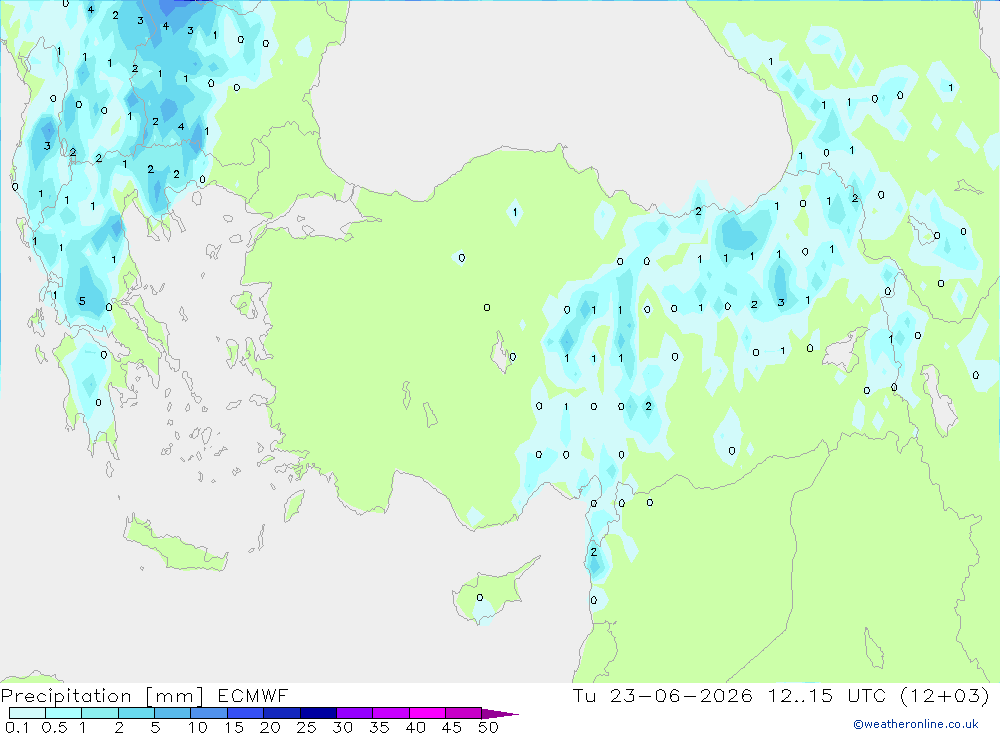Click the '35' legend scale label
This screenshot has height=733, width=1000.
[x=379, y=727]
